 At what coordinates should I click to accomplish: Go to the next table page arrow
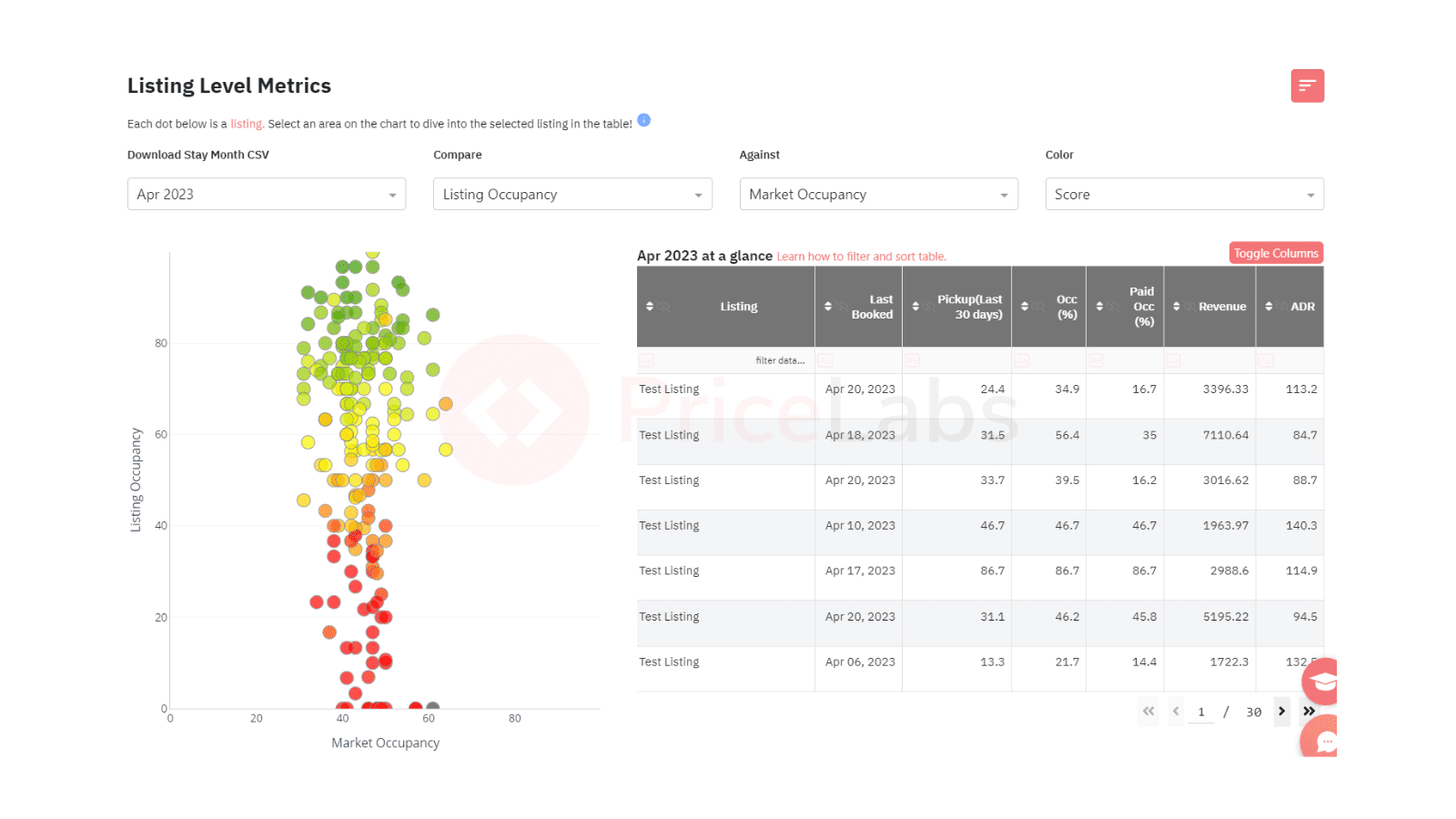[x=1281, y=712]
